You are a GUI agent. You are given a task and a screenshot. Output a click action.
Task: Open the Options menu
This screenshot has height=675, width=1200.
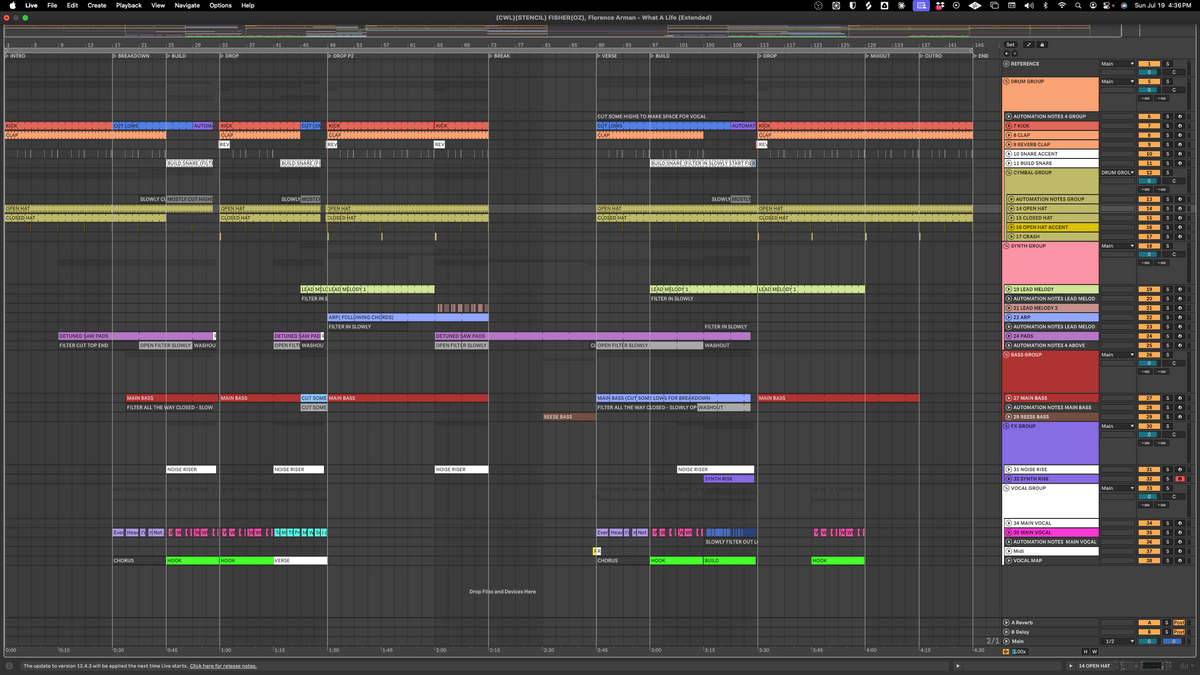[221, 5]
